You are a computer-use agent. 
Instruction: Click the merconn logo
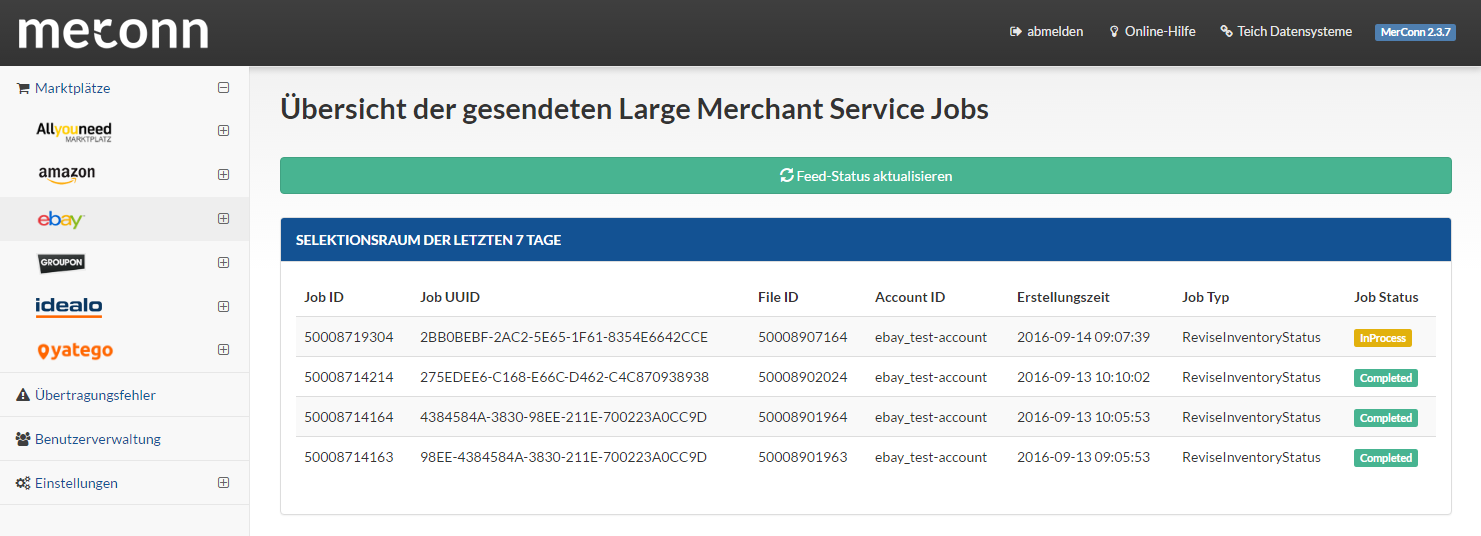pos(113,32)
